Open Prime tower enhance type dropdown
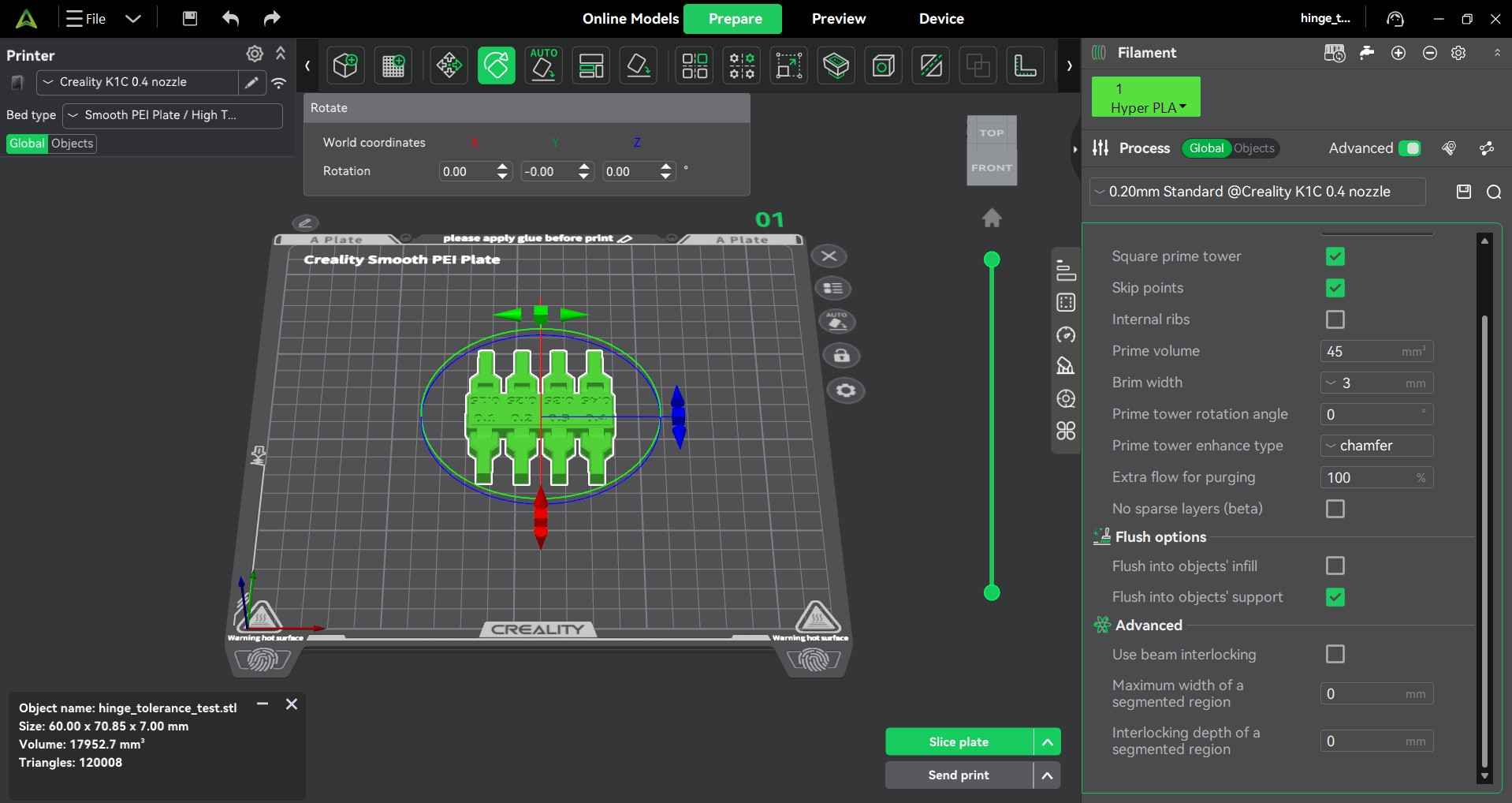Image resolution: width=1512 pixels, height=803 pixels. click(x=1376, y=446)
